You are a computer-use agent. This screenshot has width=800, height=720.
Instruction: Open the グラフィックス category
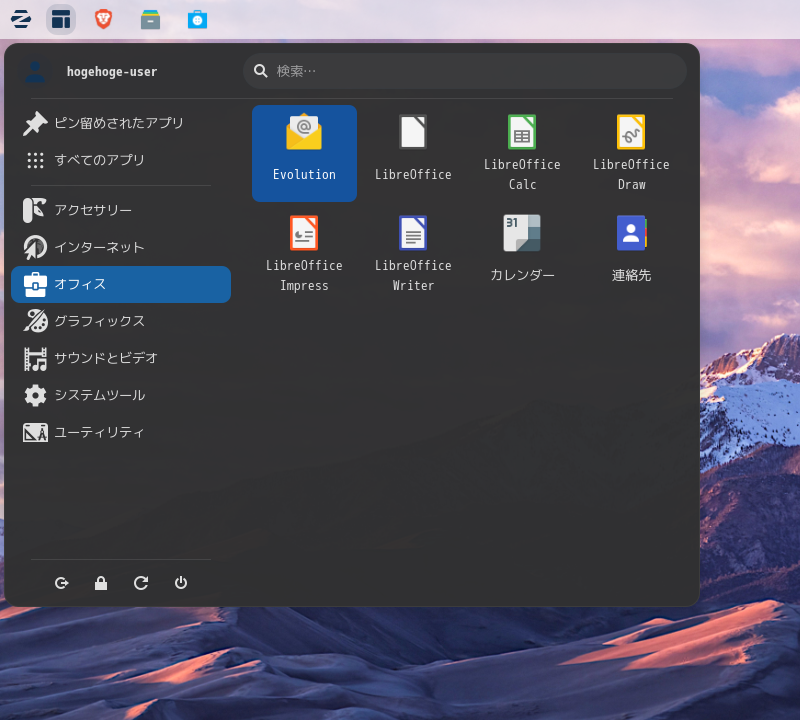pyautogui.click(x=121, y=321)
